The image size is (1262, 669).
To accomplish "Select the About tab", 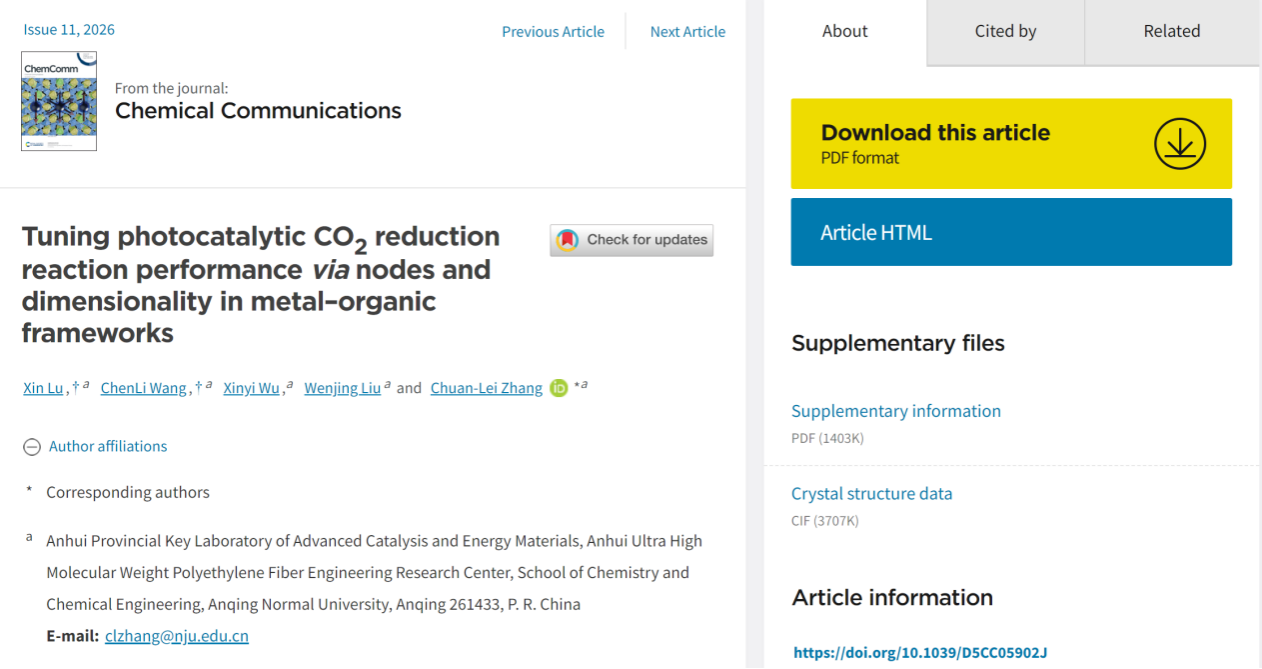I will tap(845, 31).
